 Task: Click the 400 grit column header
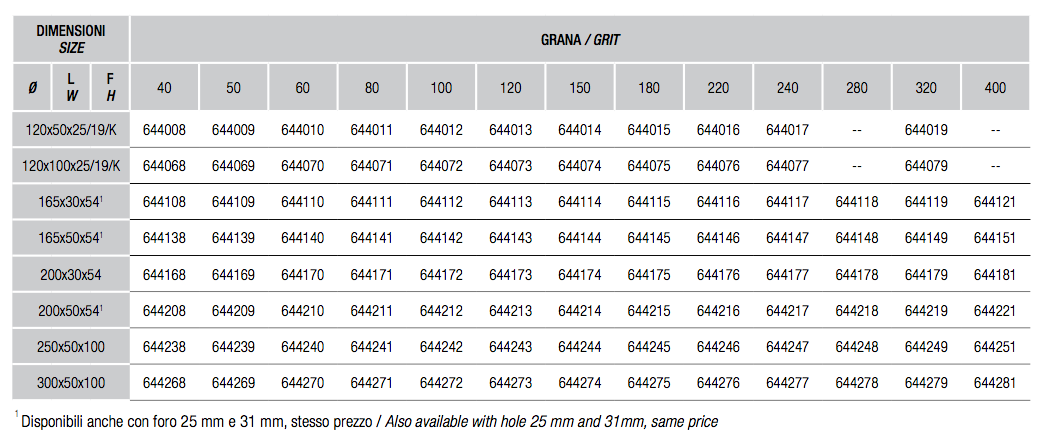coord(995,87)
